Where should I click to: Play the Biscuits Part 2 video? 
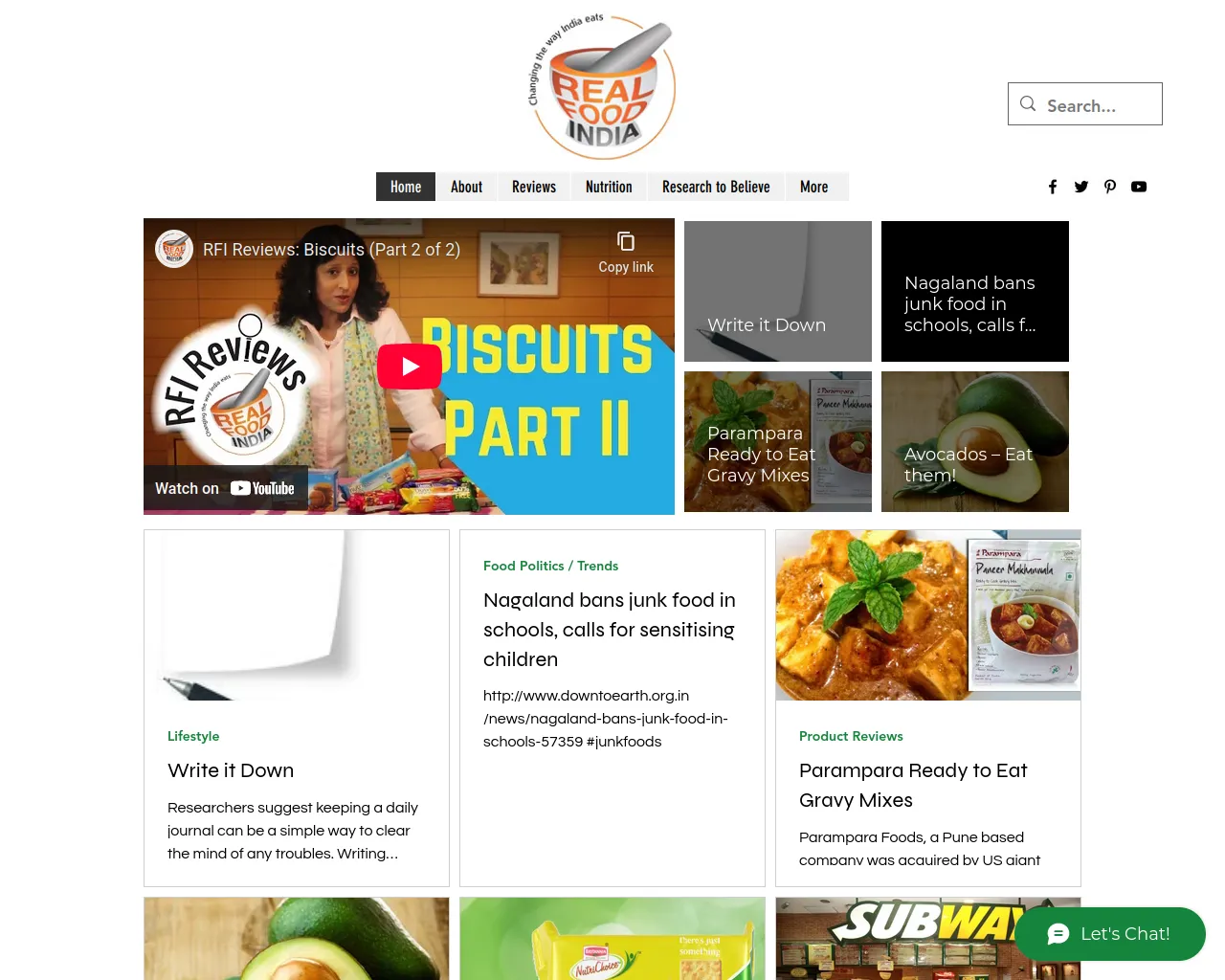click(x=410, y=367)
